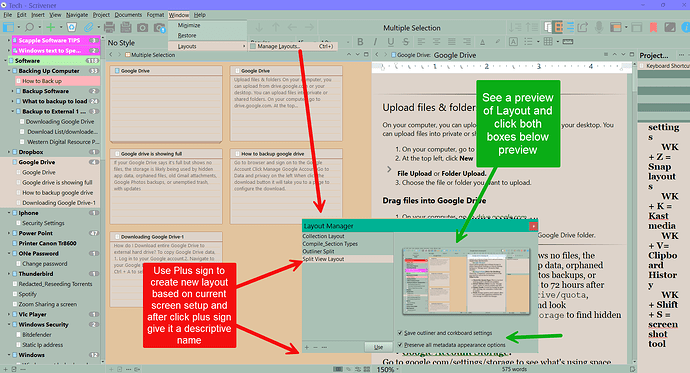Switch to Corkboard view mode icon
Viewport: 690px width, 373px height.
558,27
